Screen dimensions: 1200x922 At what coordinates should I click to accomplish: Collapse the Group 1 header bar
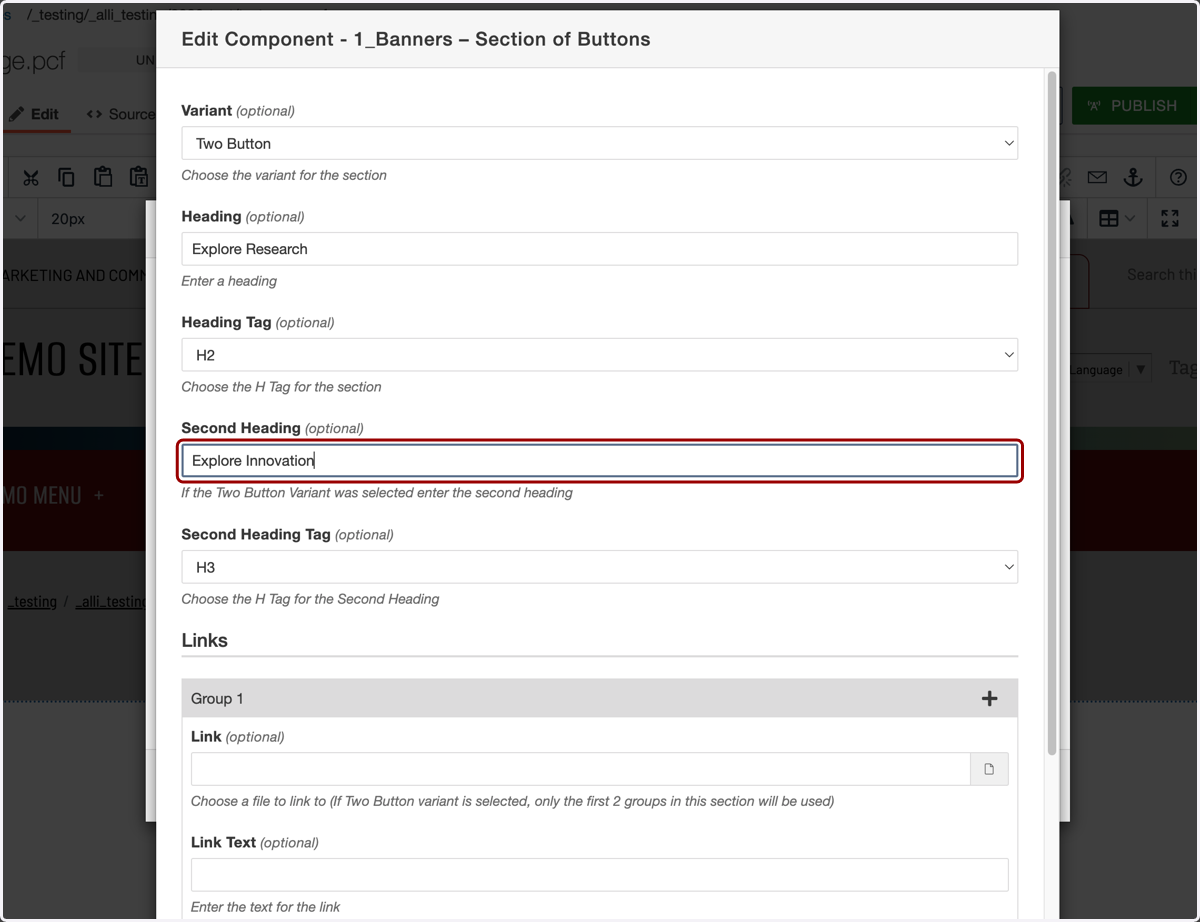coord(600,699)
